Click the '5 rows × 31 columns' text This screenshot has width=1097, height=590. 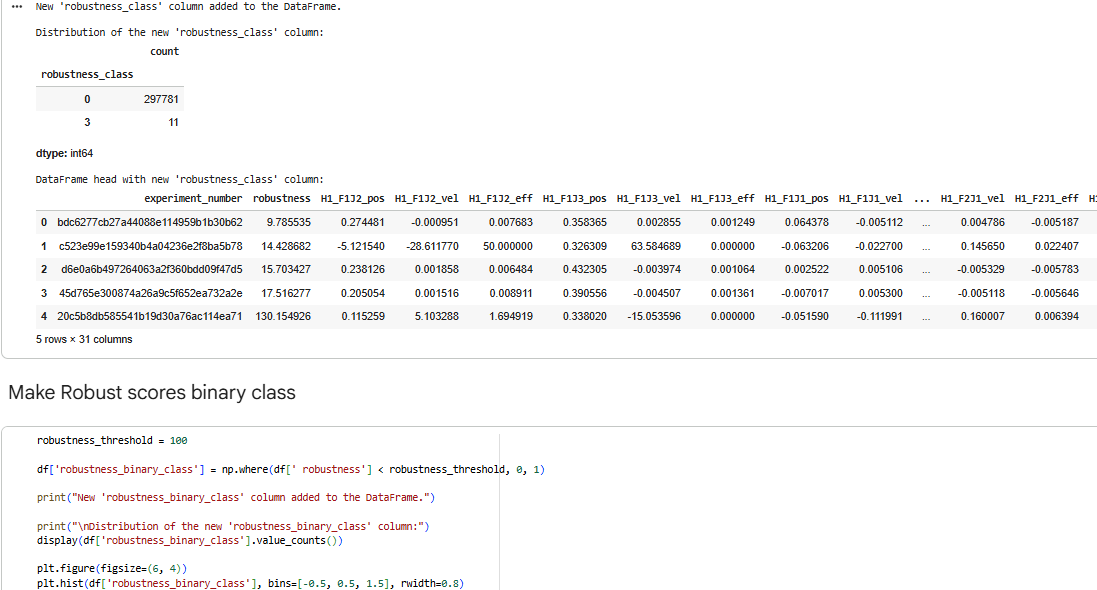click(84, 339)
